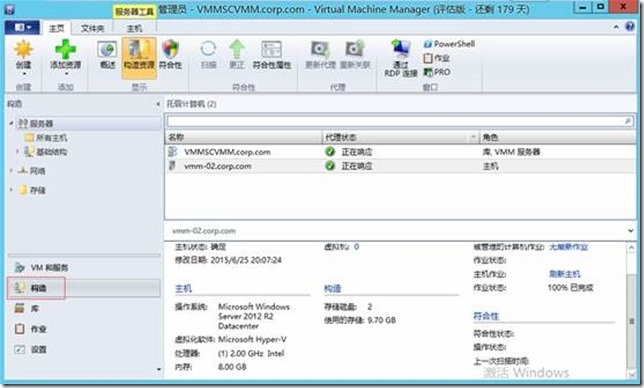The width and height of the screenshot is (644, 388).
Task: Sort by the 代理状态 (Agent Status) column header
Action: (x=400, y=137)
